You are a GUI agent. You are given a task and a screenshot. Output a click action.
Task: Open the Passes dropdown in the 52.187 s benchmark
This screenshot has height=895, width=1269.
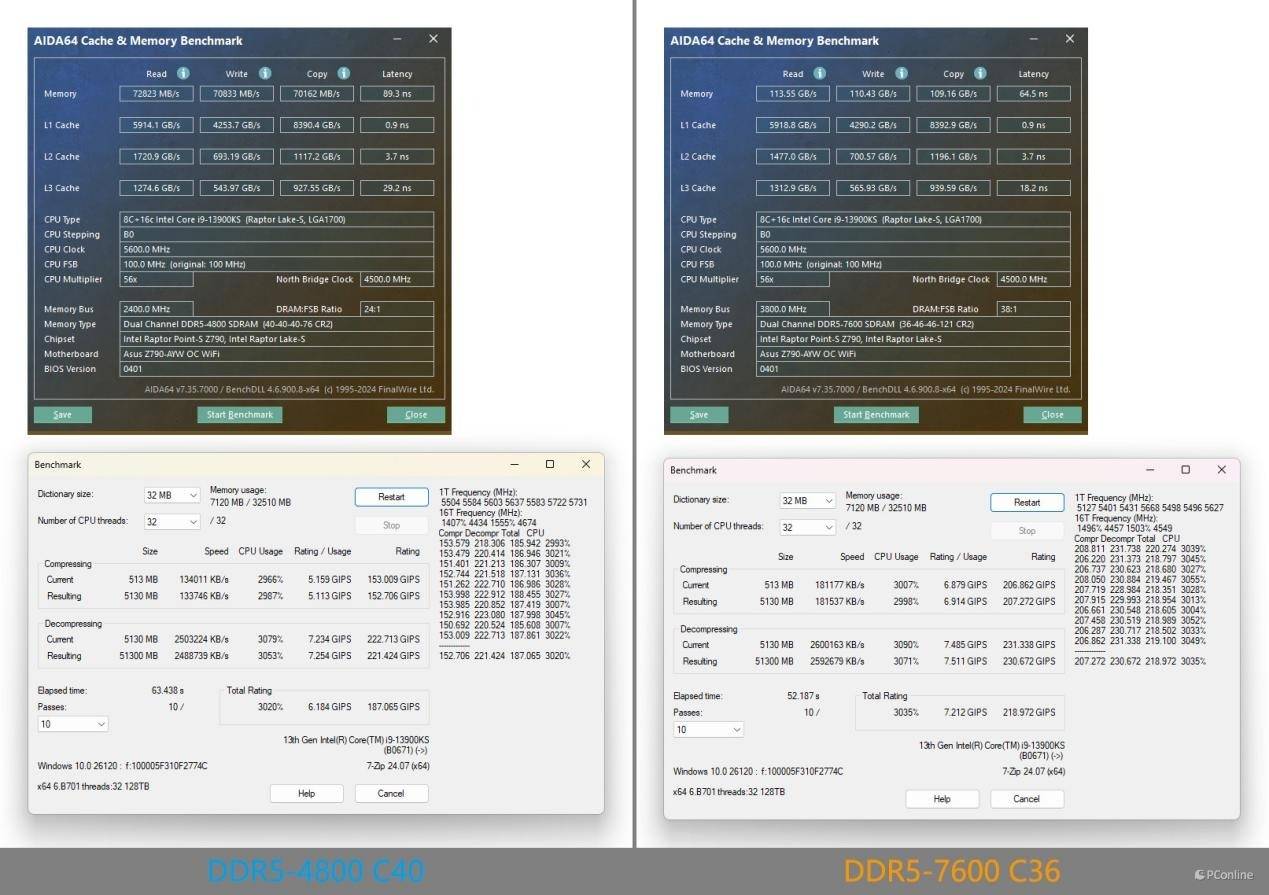(x=708, y=730)
